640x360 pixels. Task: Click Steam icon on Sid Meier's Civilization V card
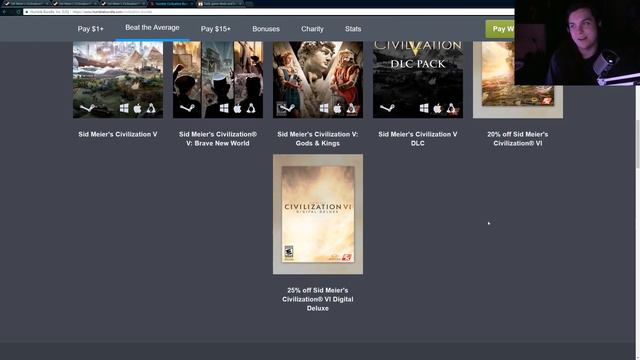tap(88, 108)
